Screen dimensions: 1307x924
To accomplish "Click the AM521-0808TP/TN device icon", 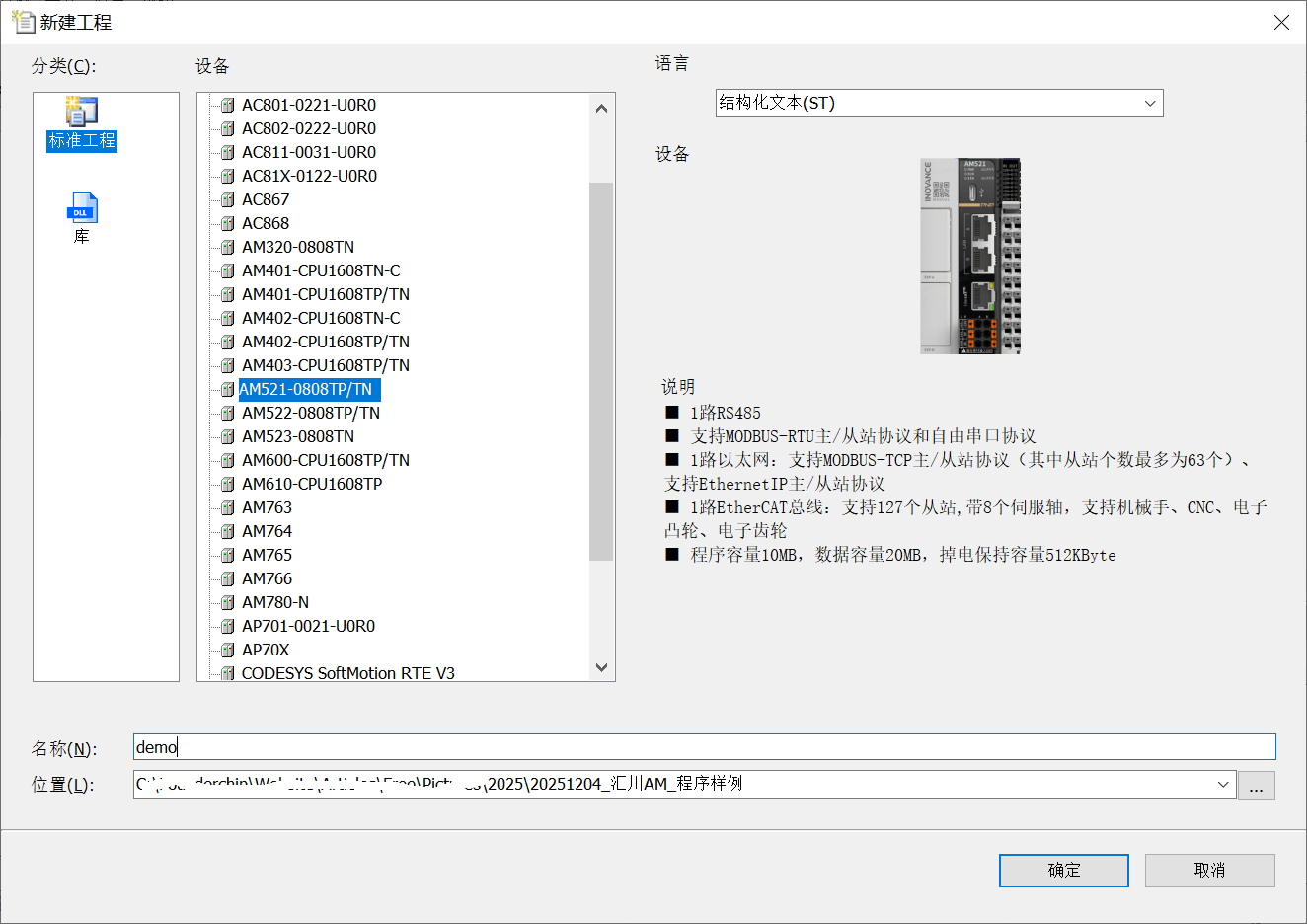I will [228, 389].
